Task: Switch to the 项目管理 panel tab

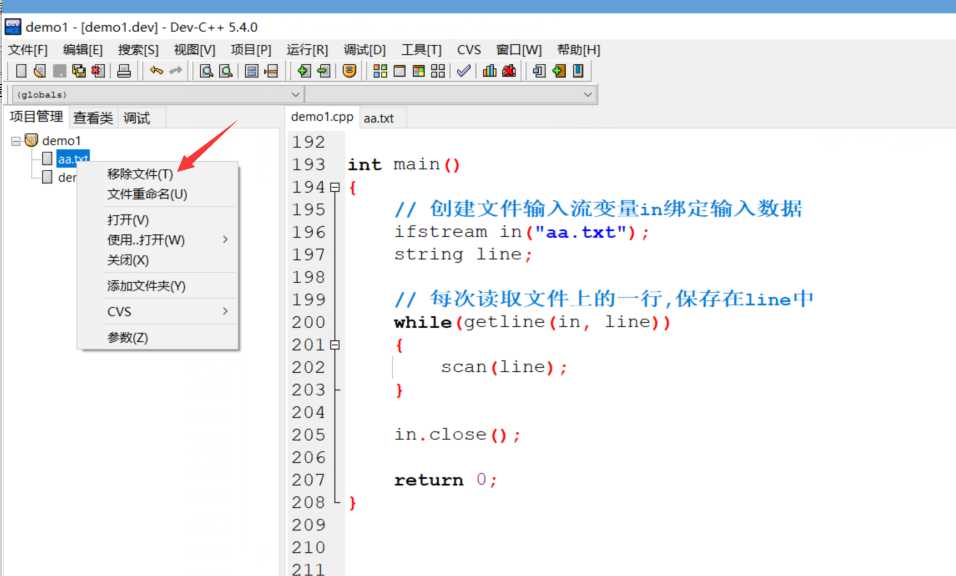Action: (x=36, y=116)
